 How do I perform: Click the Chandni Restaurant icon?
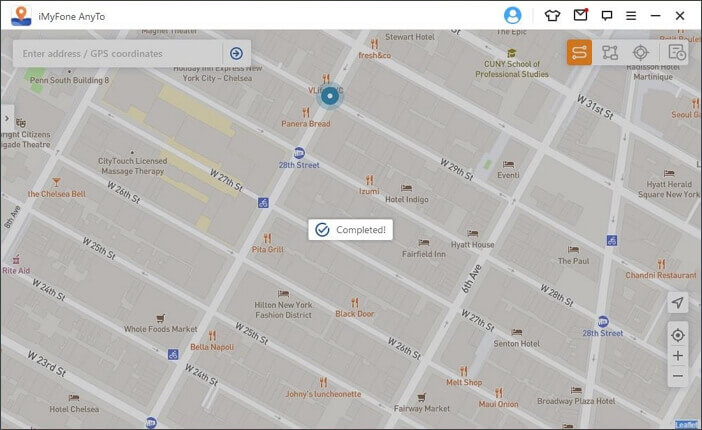pos(661,264)
